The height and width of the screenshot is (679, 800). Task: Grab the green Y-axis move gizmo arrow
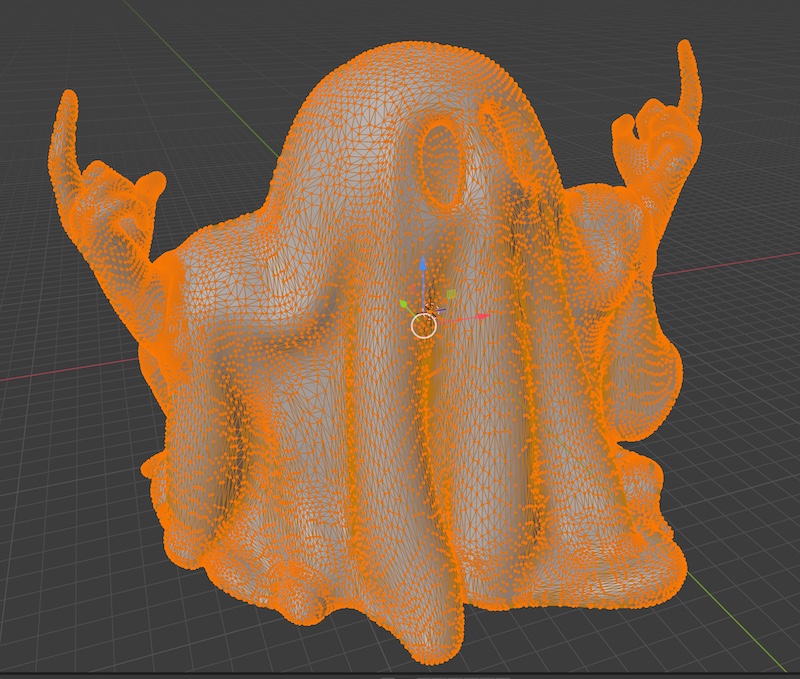click(x=404, y=305)
